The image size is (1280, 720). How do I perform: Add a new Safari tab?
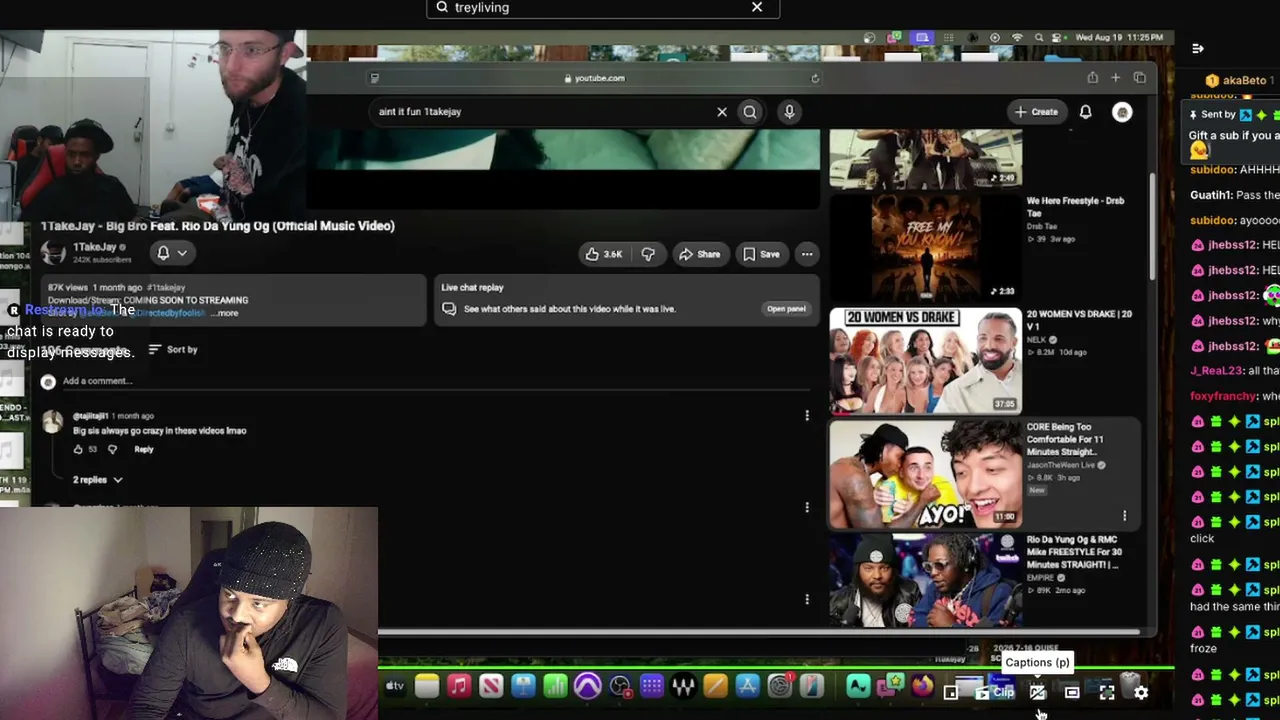tap(1116, 78)
